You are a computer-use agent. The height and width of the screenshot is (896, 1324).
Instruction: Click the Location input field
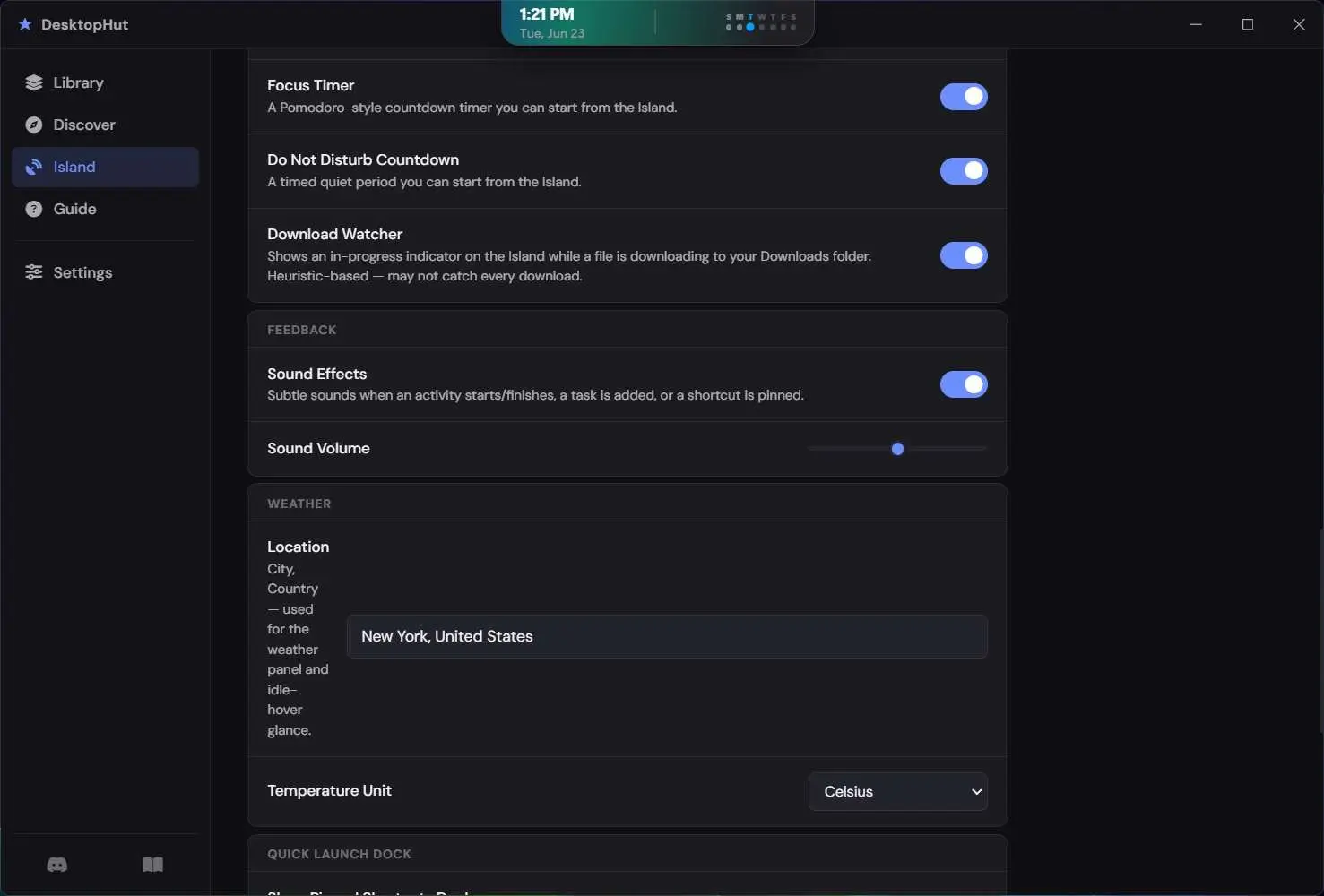[x=667, y=636]
